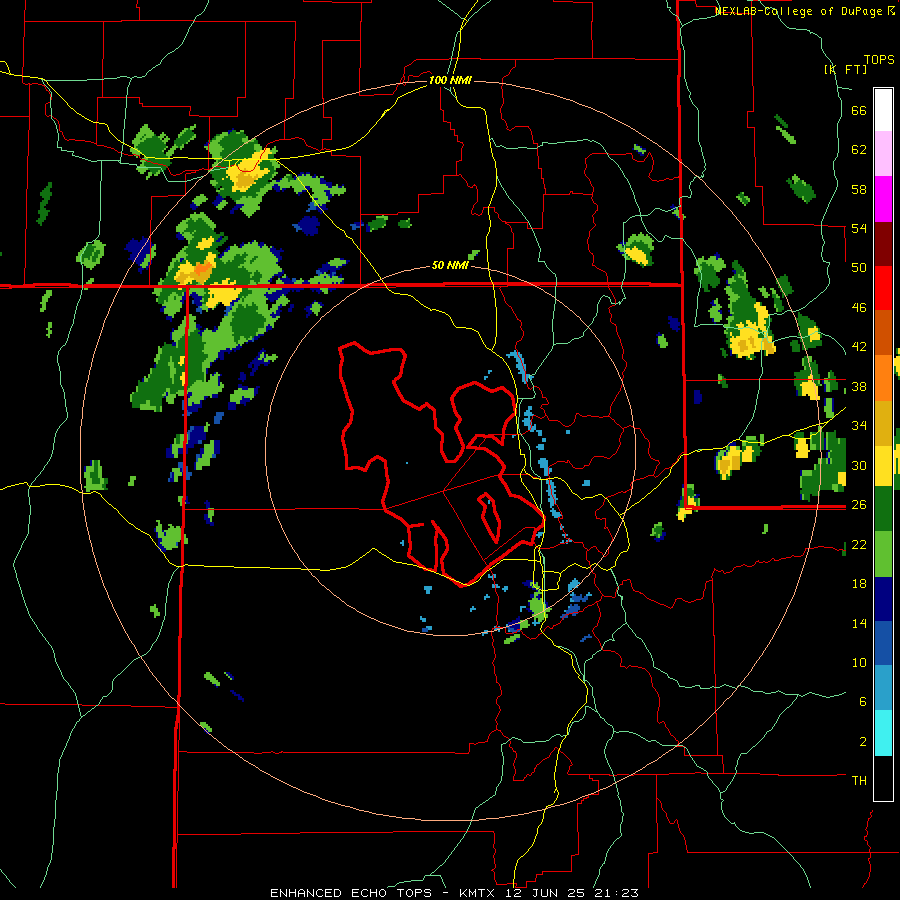
Task: Click the small island outline inside the lake
Action: click(489, 517)
